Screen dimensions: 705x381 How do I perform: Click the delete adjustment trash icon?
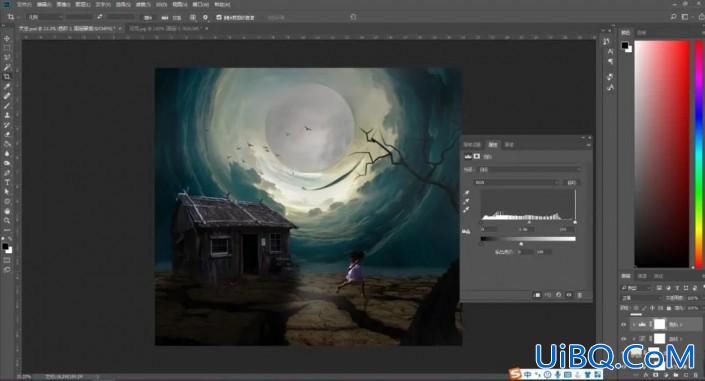tap(580, 295)
